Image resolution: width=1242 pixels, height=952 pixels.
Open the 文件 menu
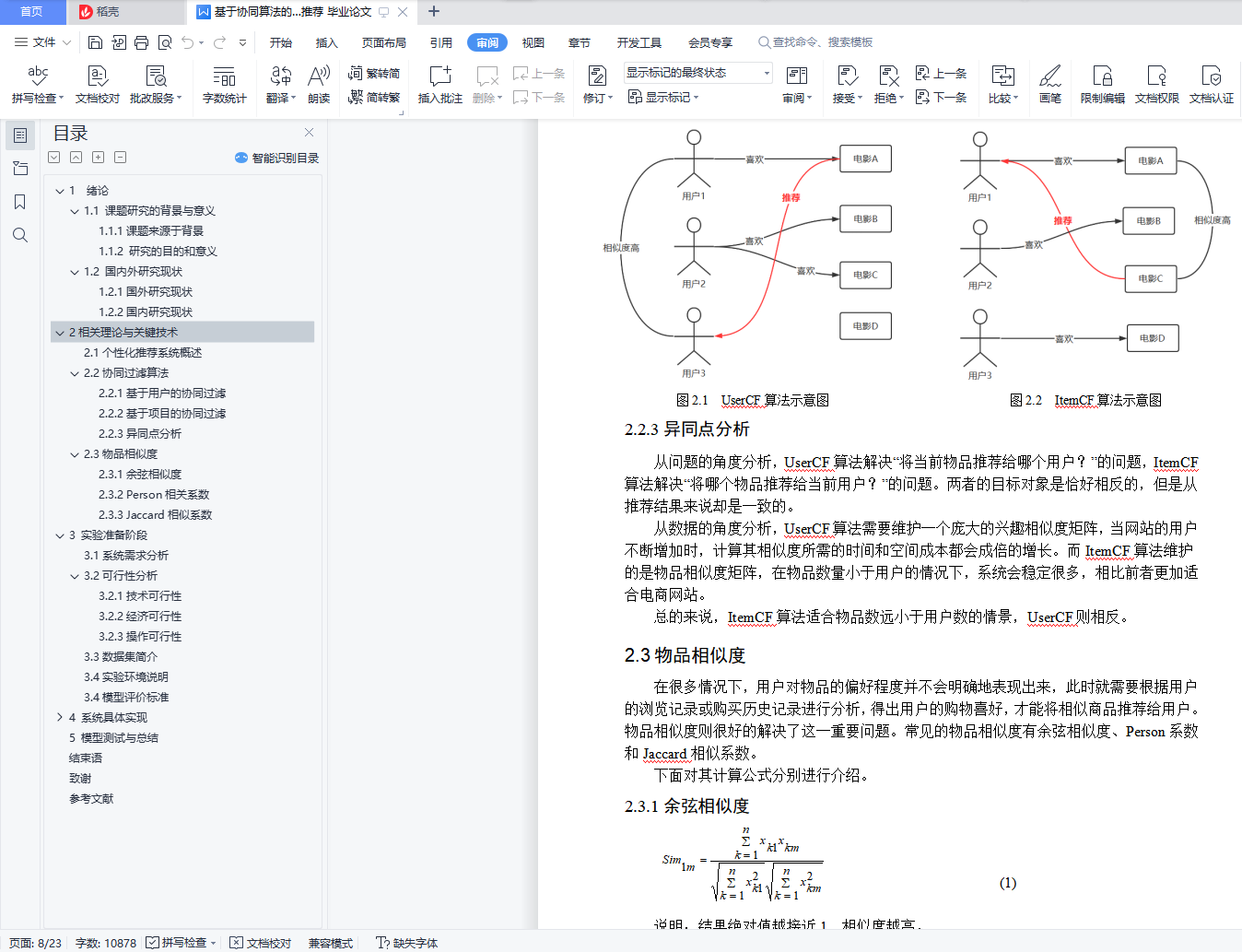click(43, 42)
